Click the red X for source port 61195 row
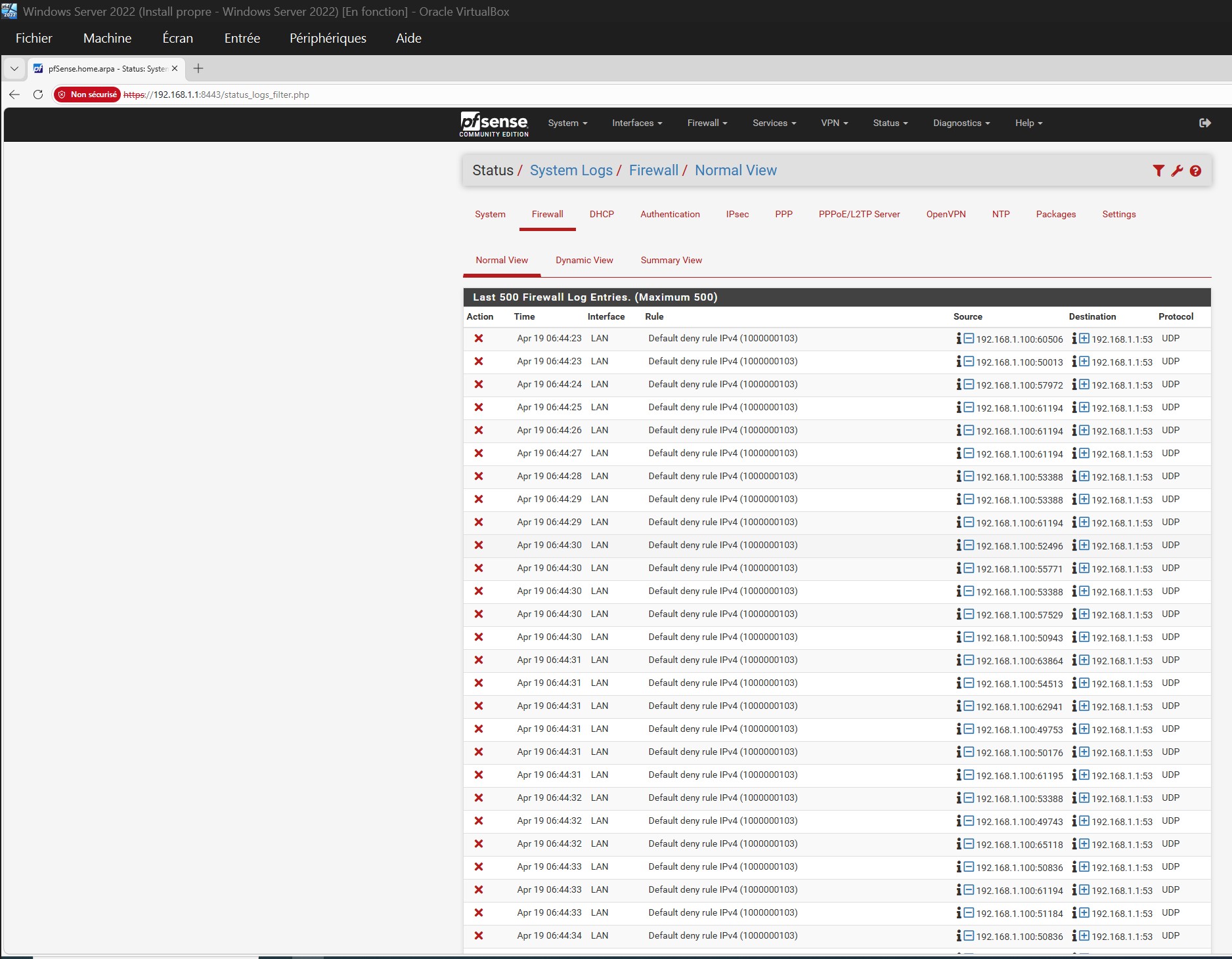Image resolution: width=1232 pixels, height=959 pixels. (x=479, y=775)
